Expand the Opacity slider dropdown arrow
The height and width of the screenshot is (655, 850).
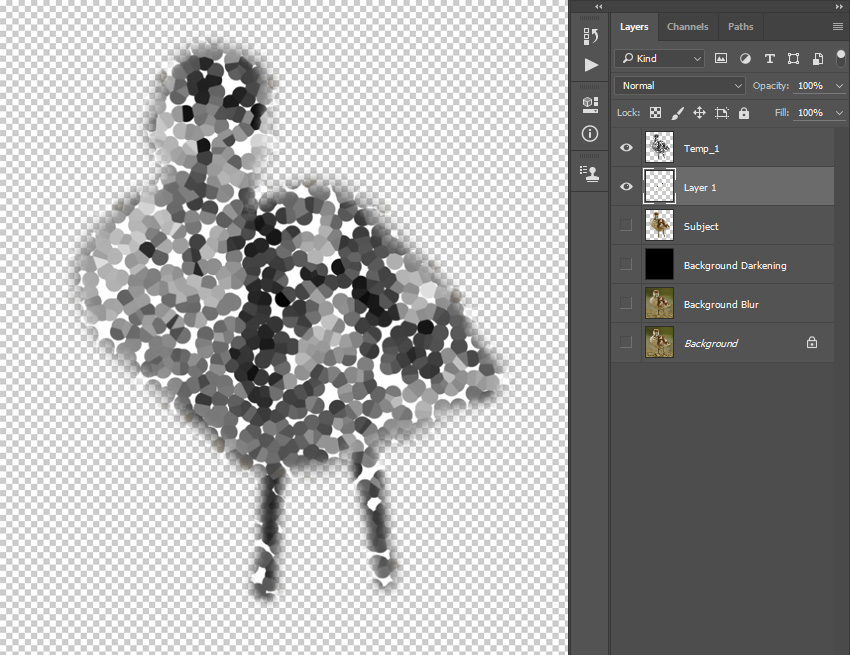(x=839, y=86)
